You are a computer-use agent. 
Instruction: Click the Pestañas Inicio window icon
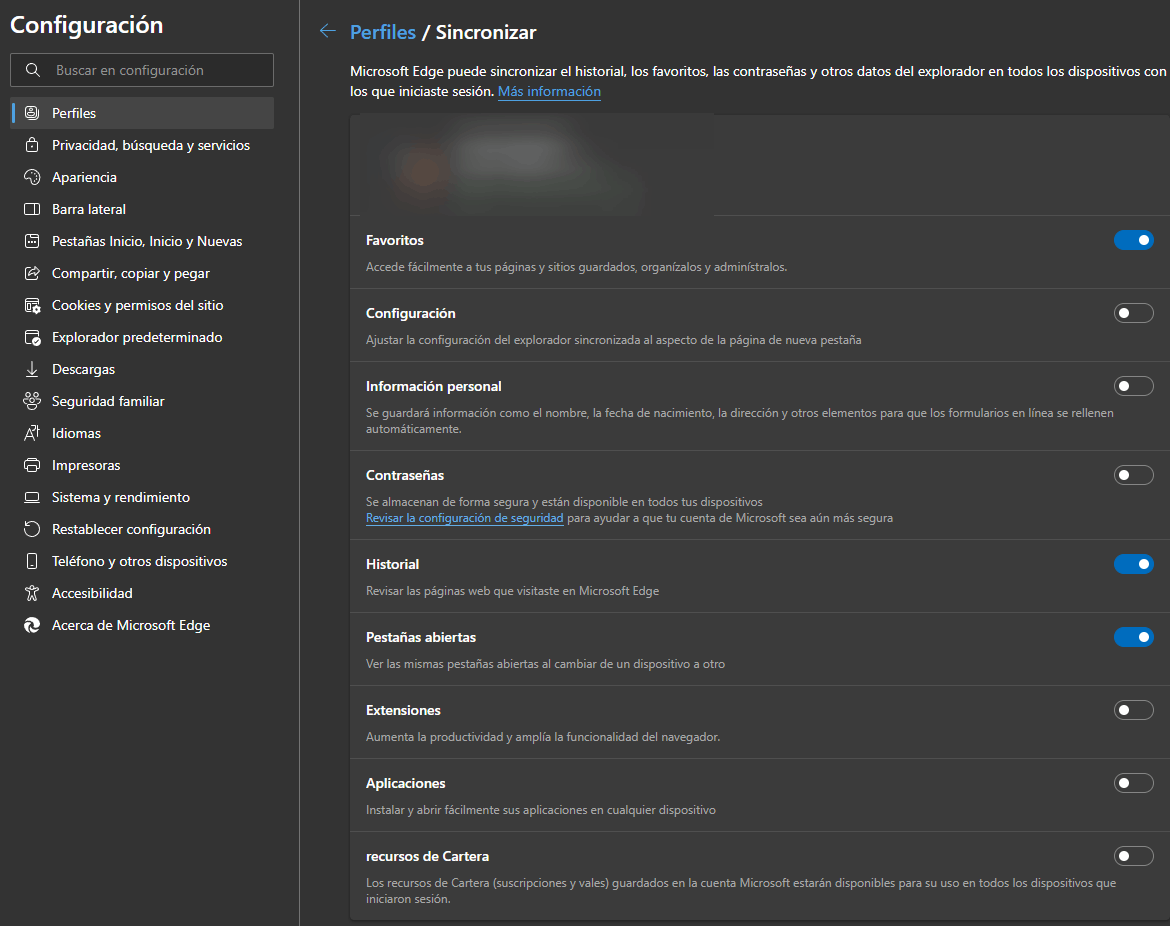[32, 241]
